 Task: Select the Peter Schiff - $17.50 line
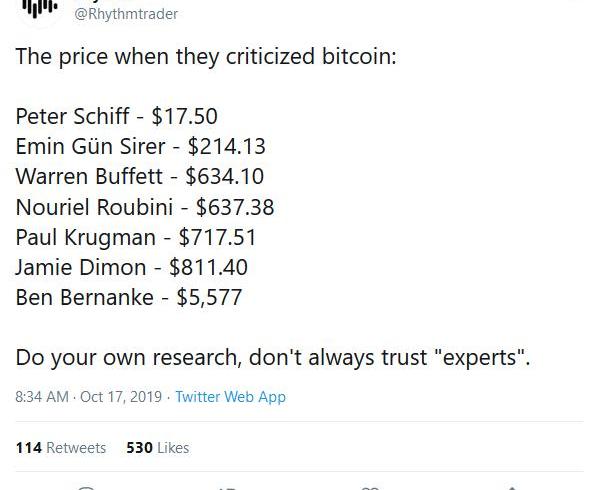116,116
